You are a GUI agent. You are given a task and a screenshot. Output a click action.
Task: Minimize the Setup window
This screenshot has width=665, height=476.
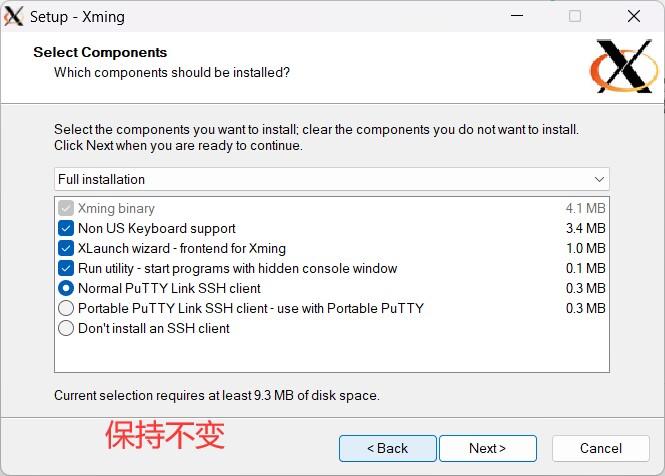pos(517,16)
